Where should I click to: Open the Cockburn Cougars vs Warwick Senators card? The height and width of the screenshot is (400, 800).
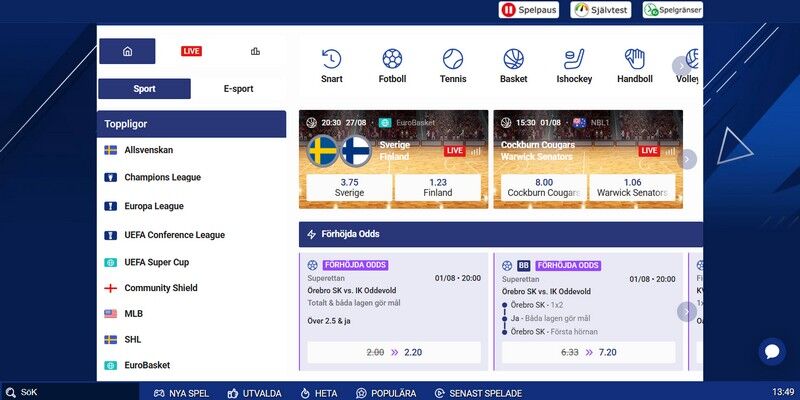tap(588, 159)
